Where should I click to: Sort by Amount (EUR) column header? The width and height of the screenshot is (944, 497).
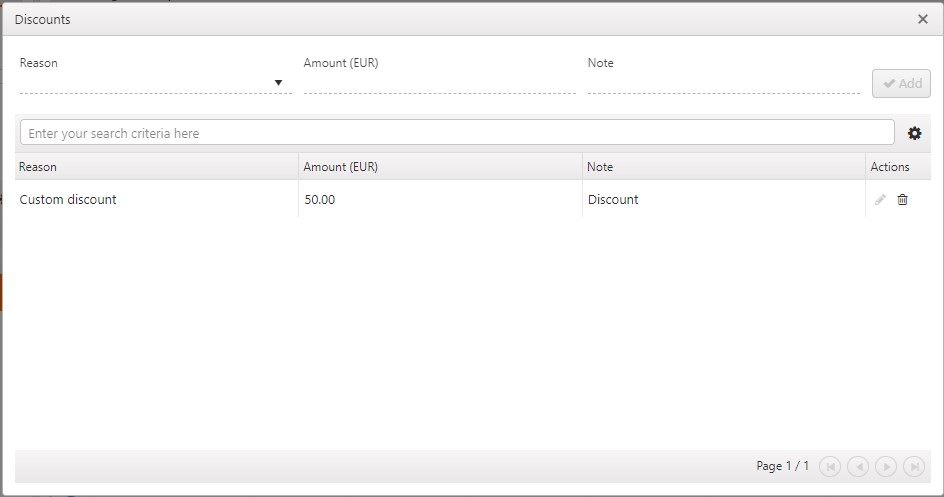pyautogui.click(x=439, y=167)
